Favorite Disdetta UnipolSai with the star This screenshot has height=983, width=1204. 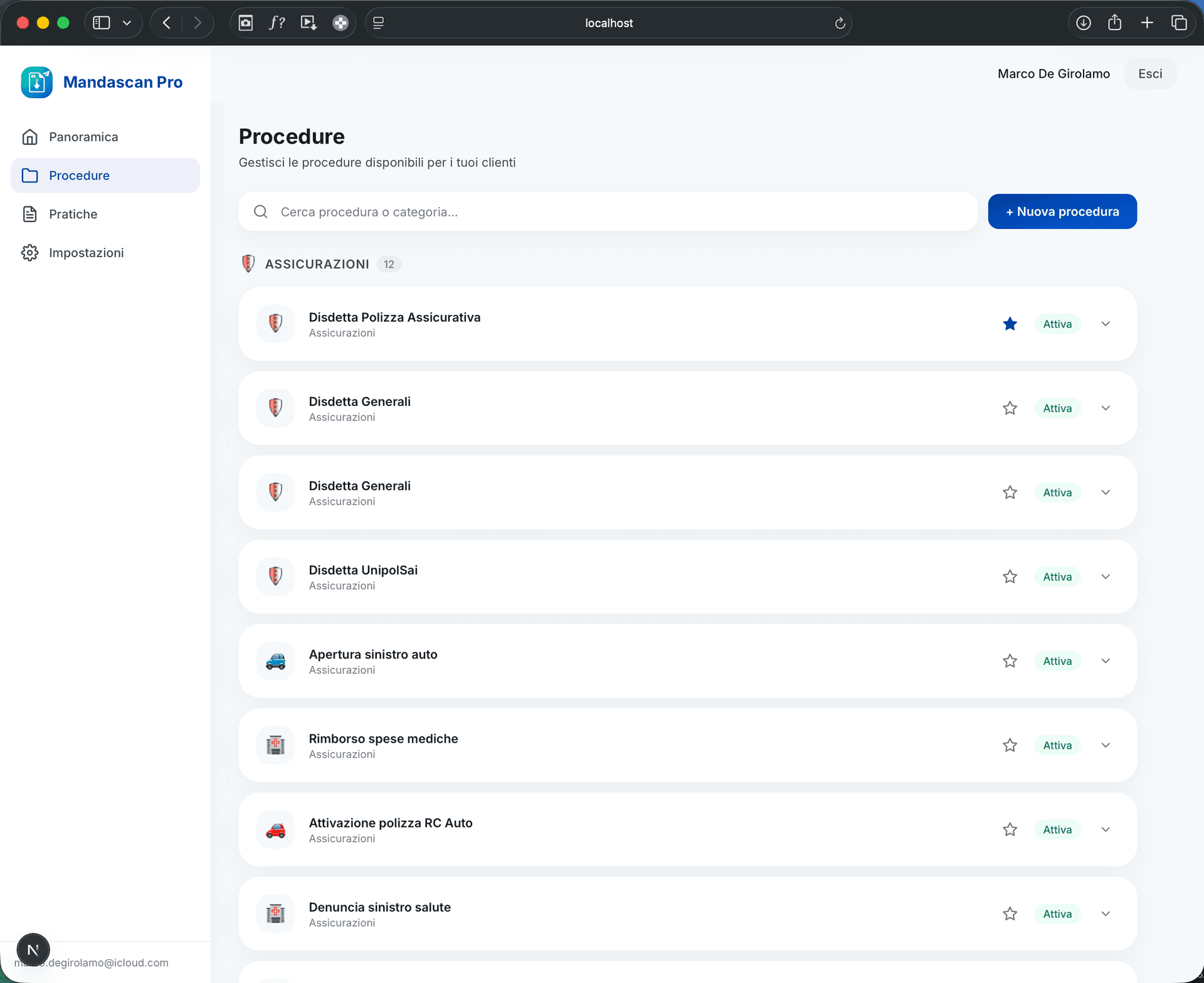coord(1010,577)
